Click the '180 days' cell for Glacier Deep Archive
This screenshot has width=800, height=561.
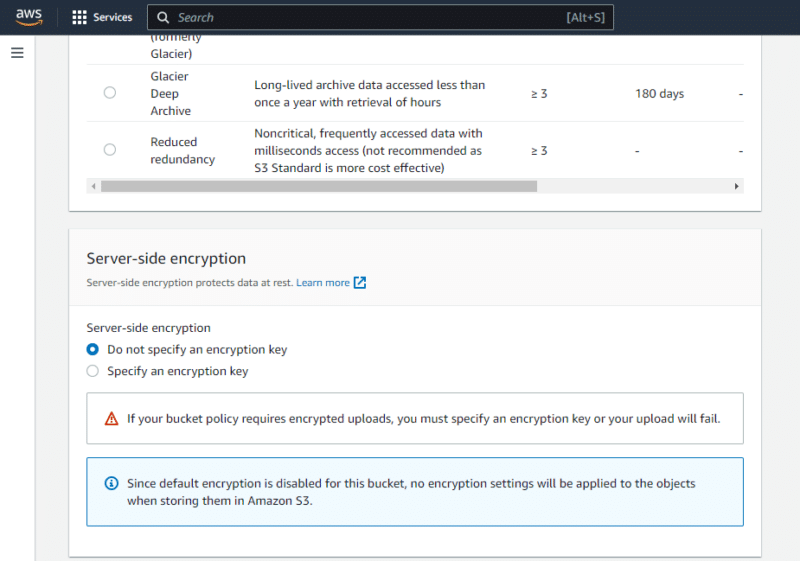coord(659,94)
